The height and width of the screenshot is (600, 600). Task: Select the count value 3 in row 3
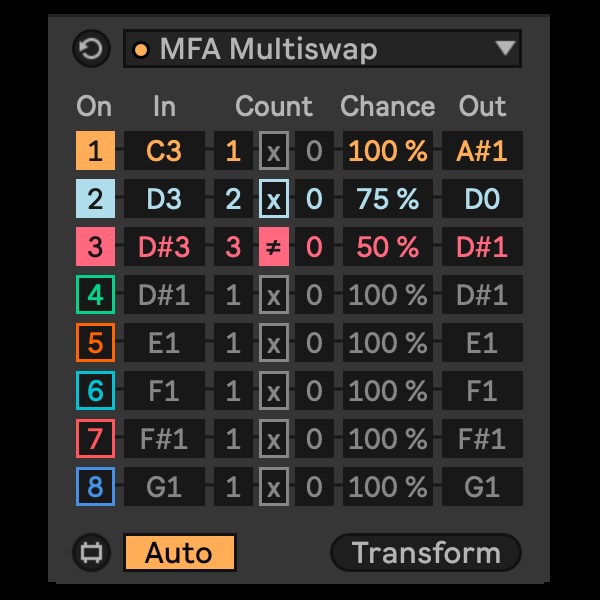[x=233, y=247]
